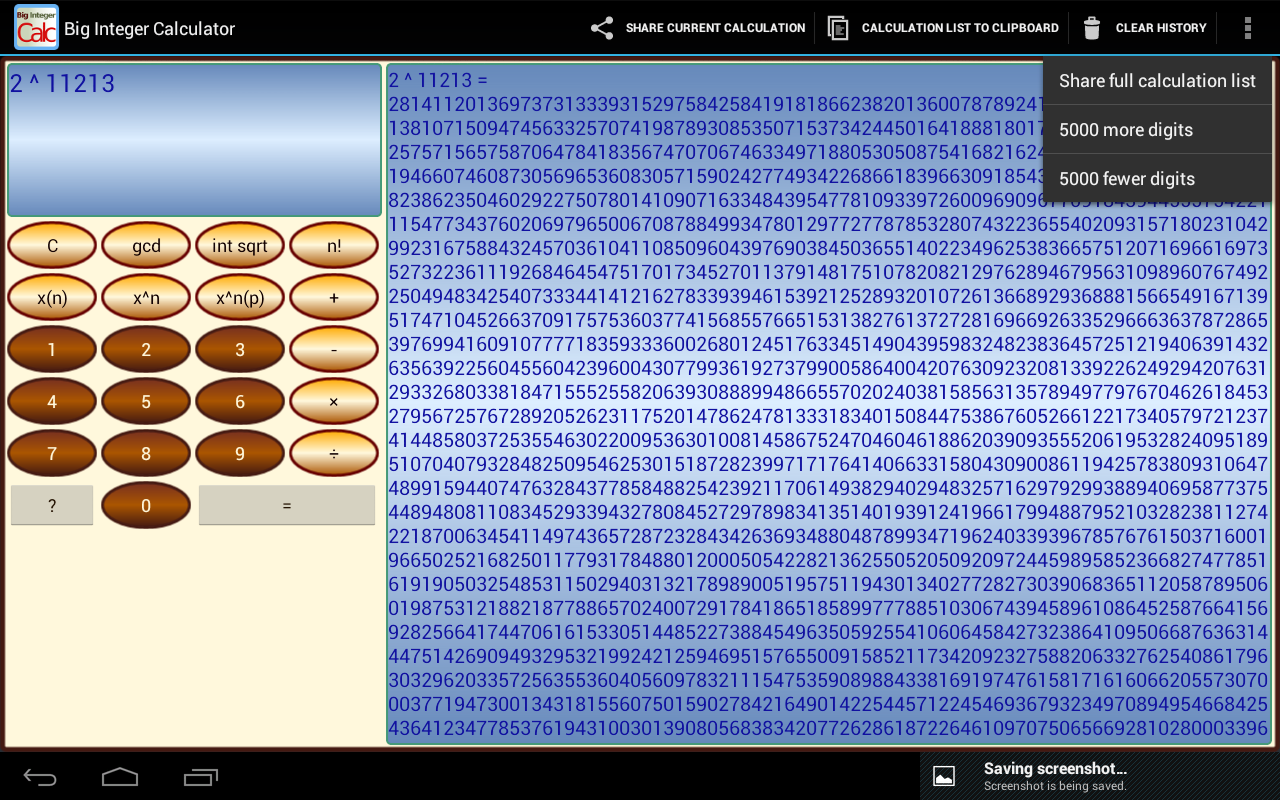
Task: Tap the expression display showing 2 ^ 11213
Action: tap(193, 139)
